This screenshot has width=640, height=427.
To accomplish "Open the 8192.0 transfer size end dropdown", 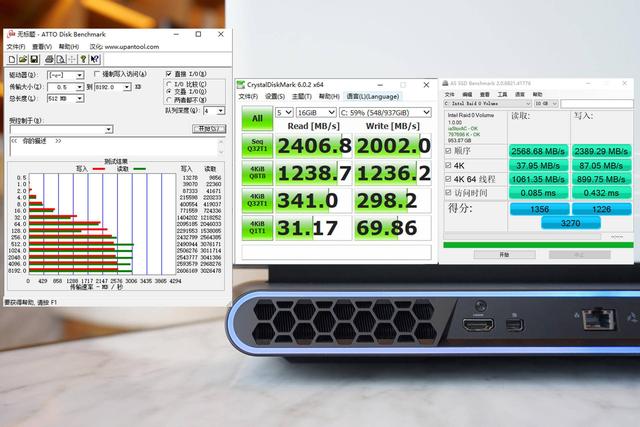I will tap(113, 87).
